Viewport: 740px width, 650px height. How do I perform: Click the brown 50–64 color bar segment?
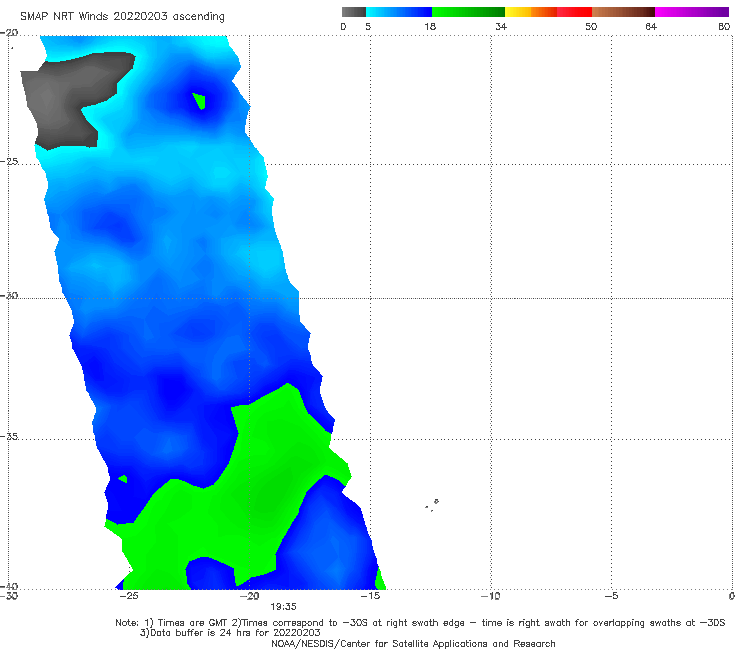coord(623,12)
